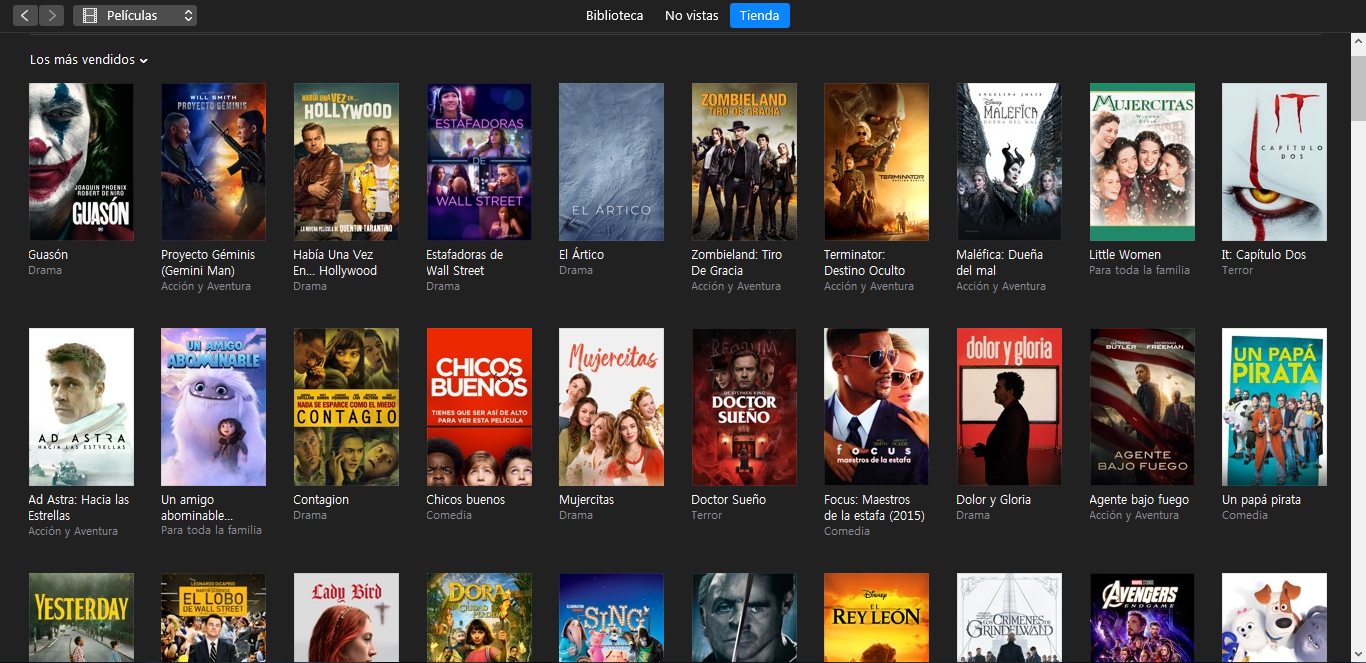
Task: Open the Contagio movie poster
Action: tap(346, 407)
